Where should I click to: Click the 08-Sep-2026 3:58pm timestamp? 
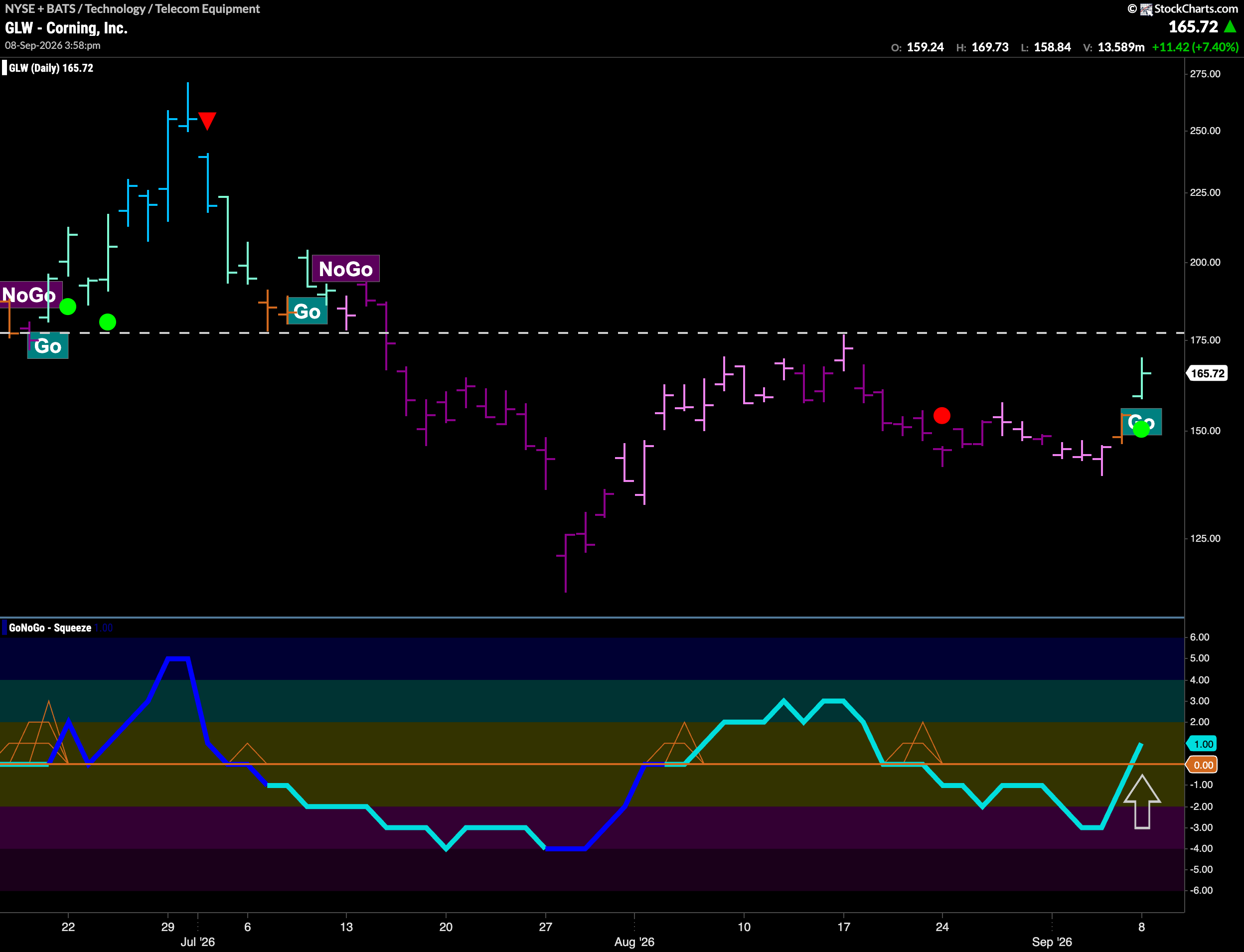pyautogui.click(x=53, y=45)
